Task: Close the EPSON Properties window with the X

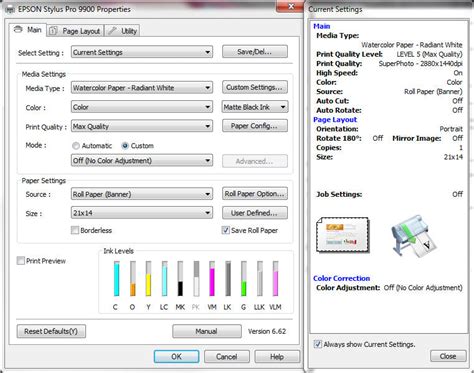Action: coord(290,7)
